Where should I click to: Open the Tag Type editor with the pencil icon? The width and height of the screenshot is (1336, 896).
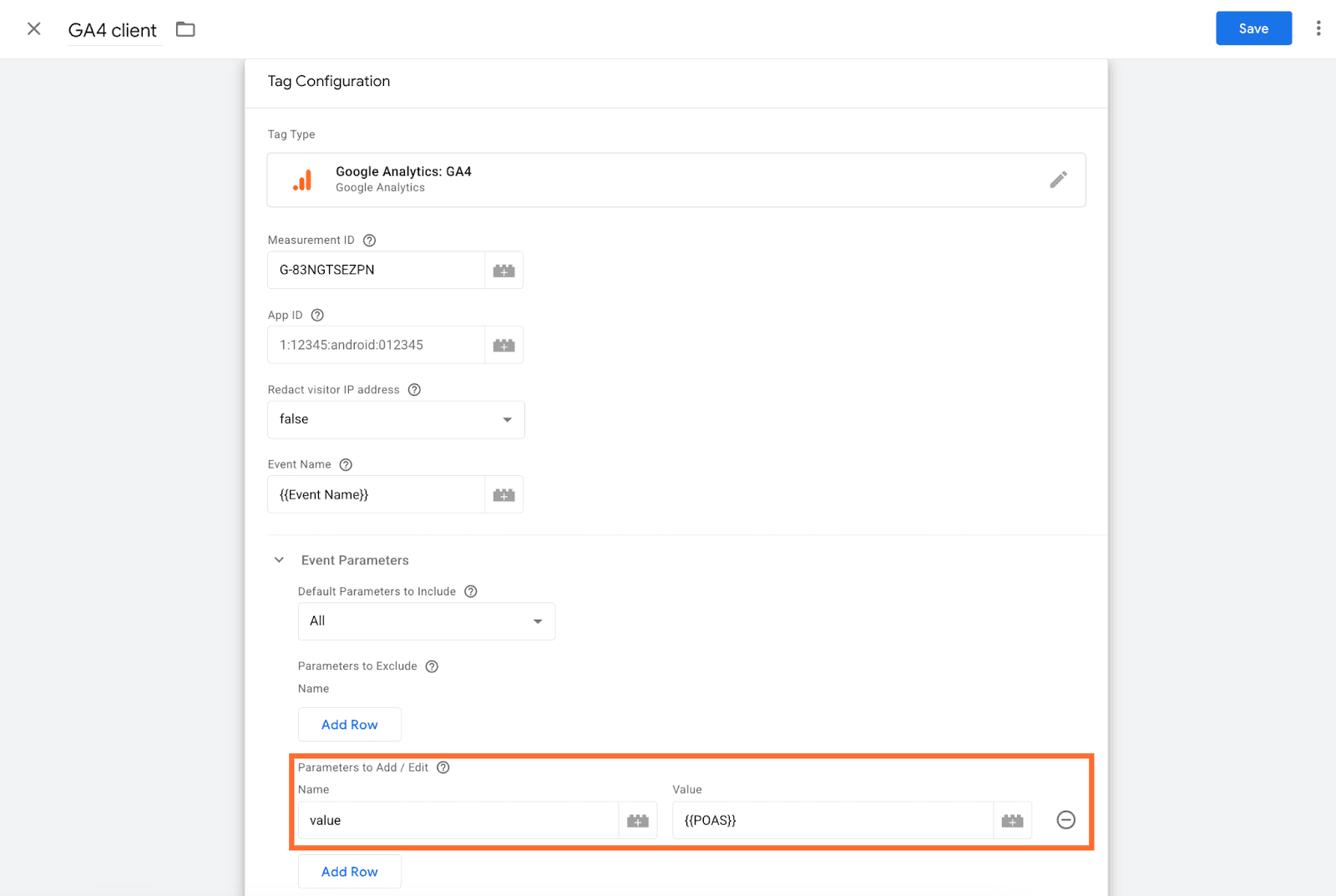[1059, 179]
